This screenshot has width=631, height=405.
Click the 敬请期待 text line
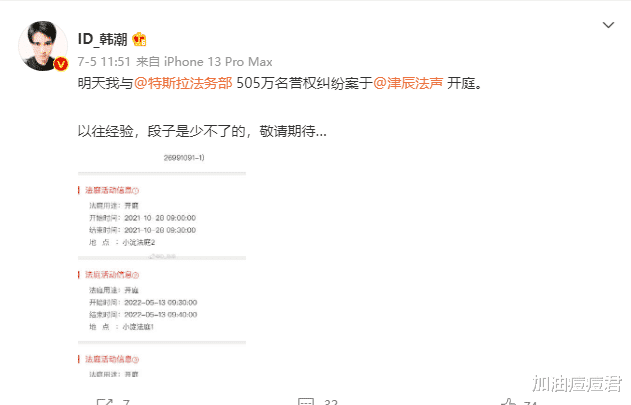[202, 131]
